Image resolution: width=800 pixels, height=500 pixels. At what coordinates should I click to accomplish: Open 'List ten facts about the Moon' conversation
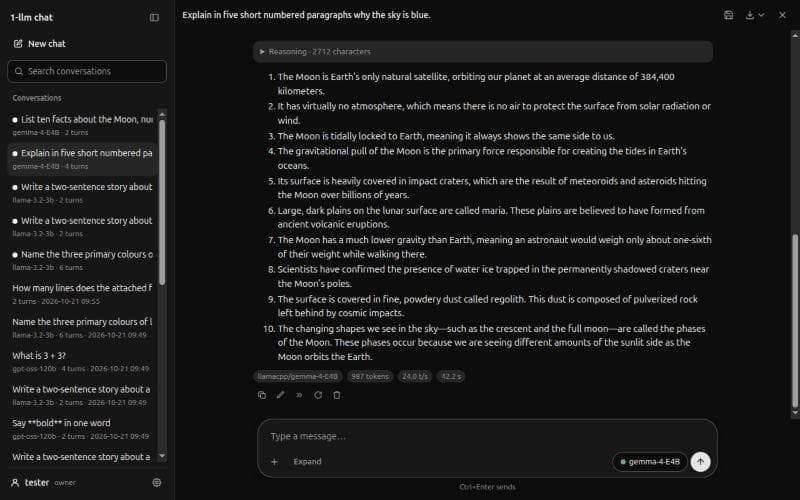click(x=83, y=125)
